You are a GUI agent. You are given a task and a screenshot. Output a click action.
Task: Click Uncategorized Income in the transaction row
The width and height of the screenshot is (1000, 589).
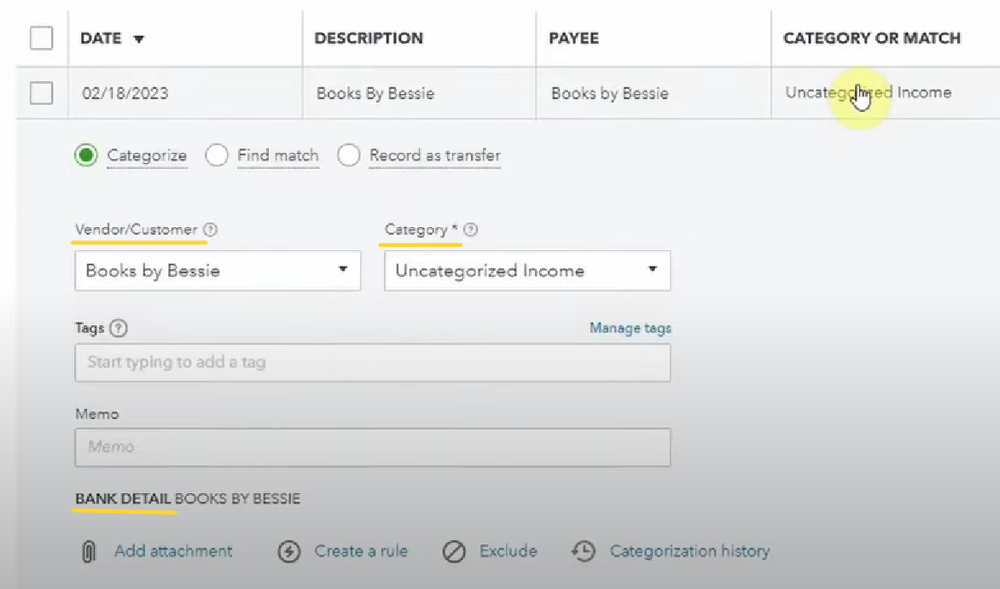click(x=868, y=92)
